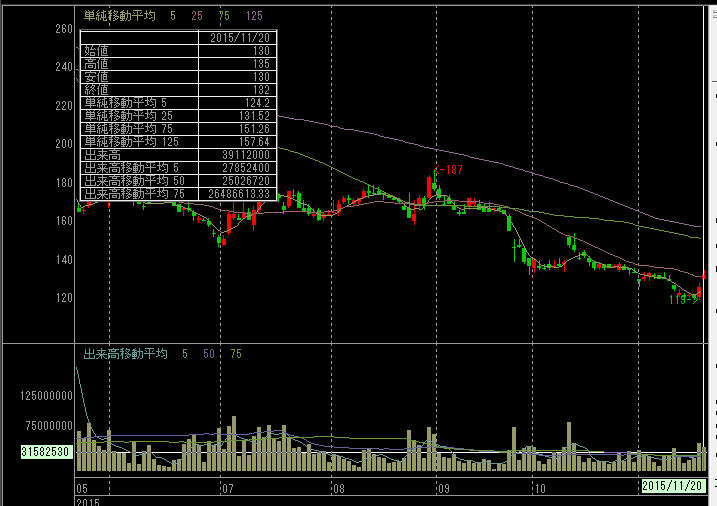717x506 pixels.
Task: Click the 始値 row label in the table
Action: pyautogui.click(x=96, y=51)
